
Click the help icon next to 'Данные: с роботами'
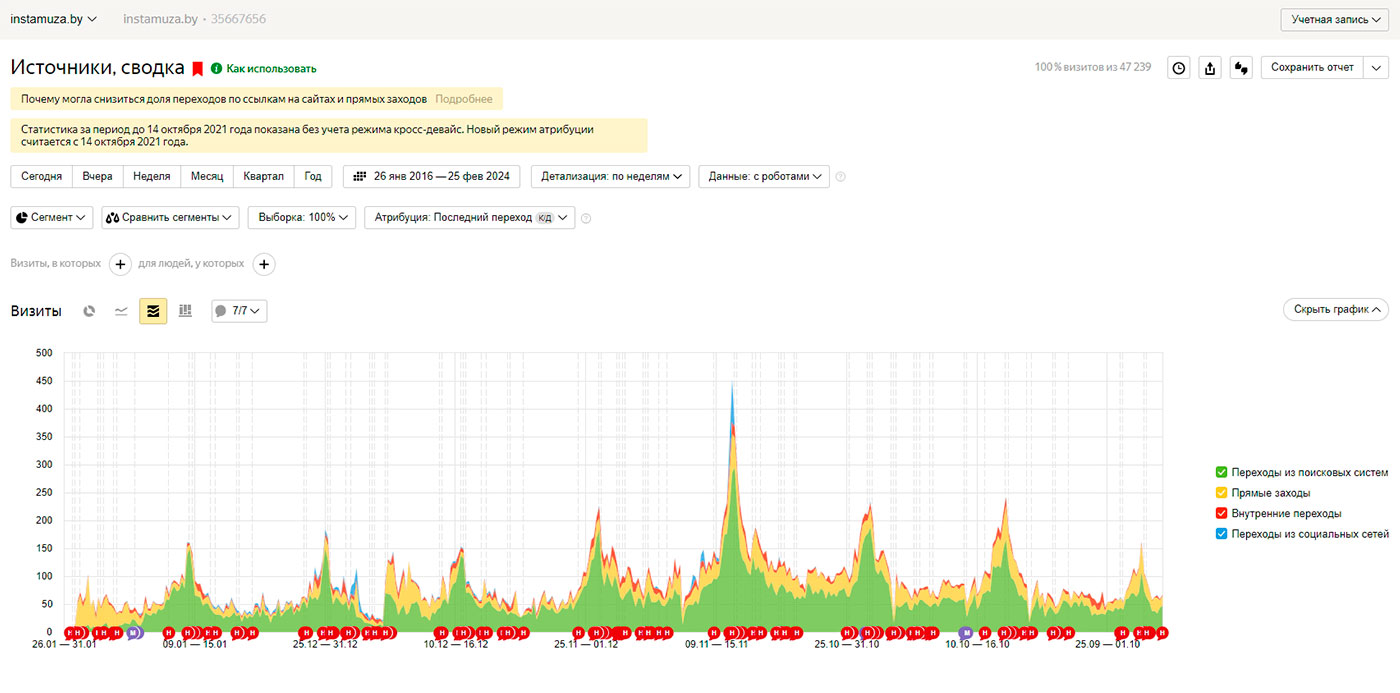click(840, 177)
